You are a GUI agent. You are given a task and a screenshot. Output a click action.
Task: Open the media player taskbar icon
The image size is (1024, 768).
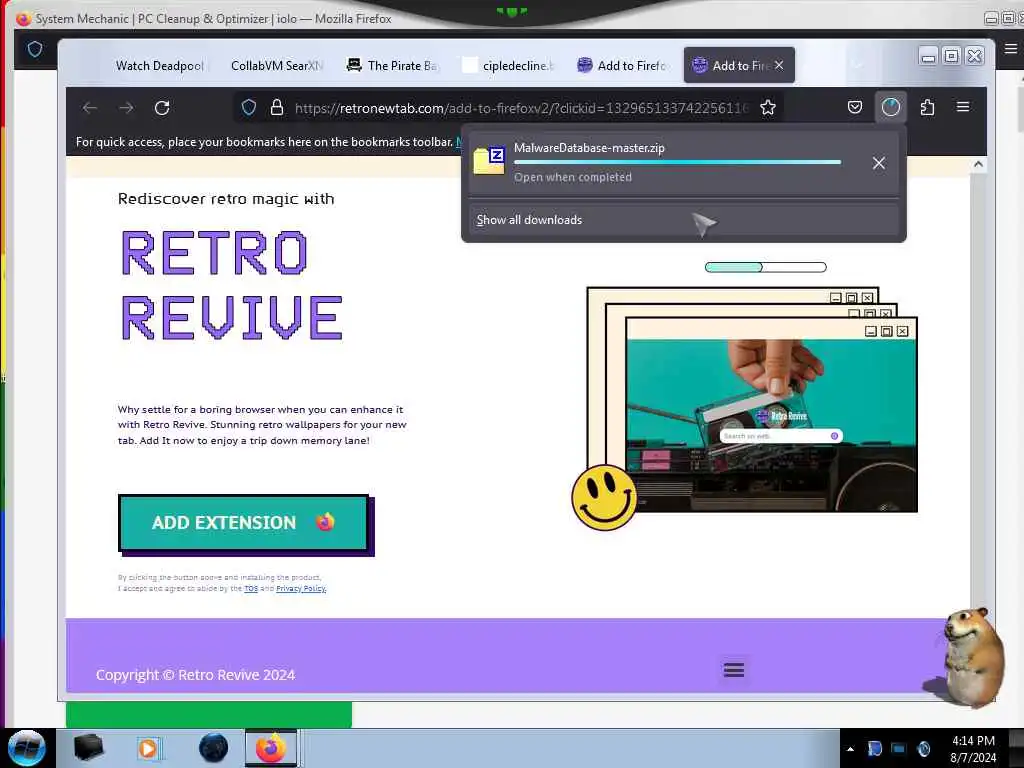click(148, 748)
